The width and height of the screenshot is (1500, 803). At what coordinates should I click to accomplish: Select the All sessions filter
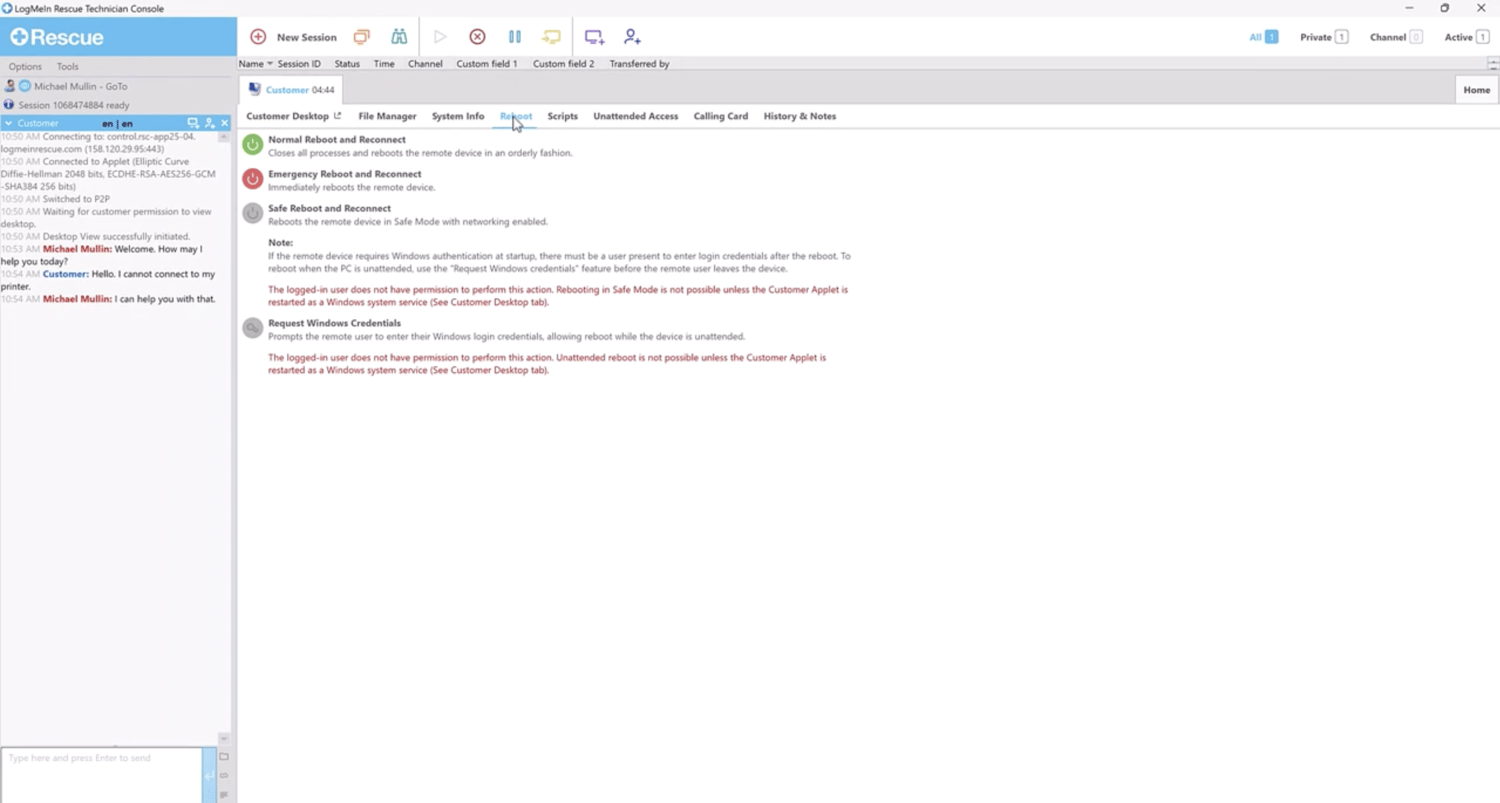pyautogui.click(x=1263, y=37)
